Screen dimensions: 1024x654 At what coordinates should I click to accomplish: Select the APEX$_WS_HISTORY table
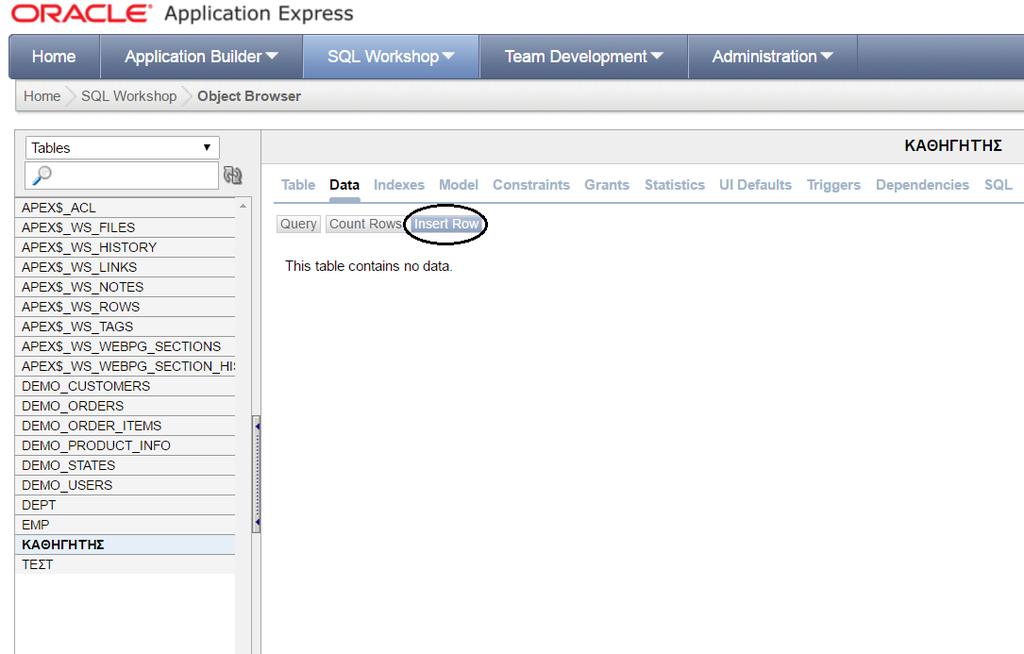click(125, 248)
